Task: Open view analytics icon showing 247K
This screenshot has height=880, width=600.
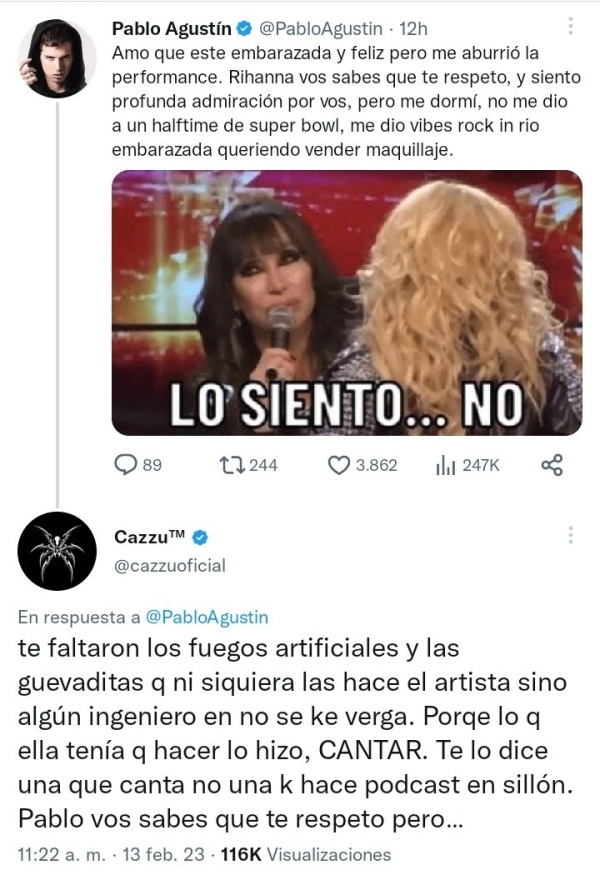Action: pos(445,465)
